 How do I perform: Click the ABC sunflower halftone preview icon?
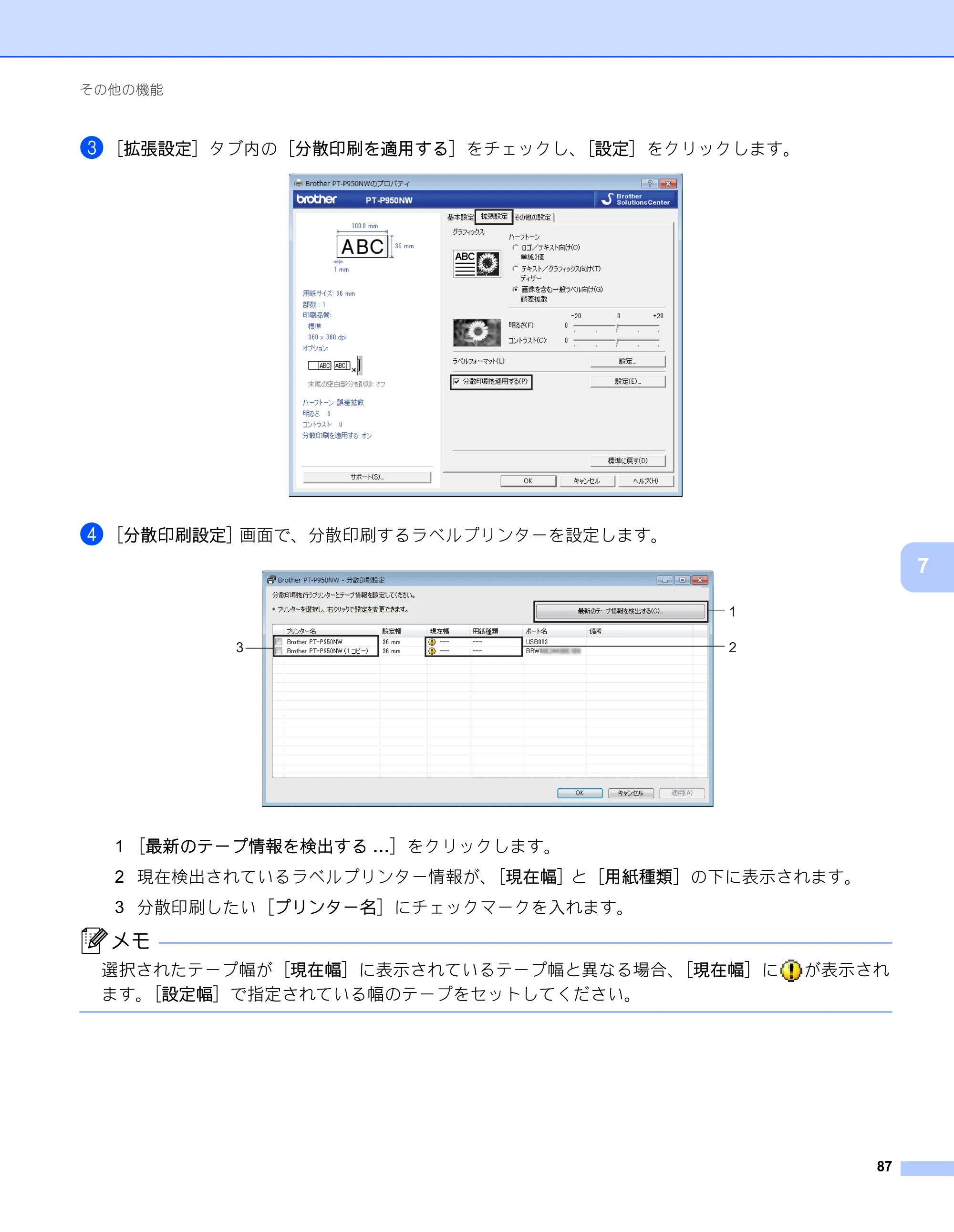477,263
